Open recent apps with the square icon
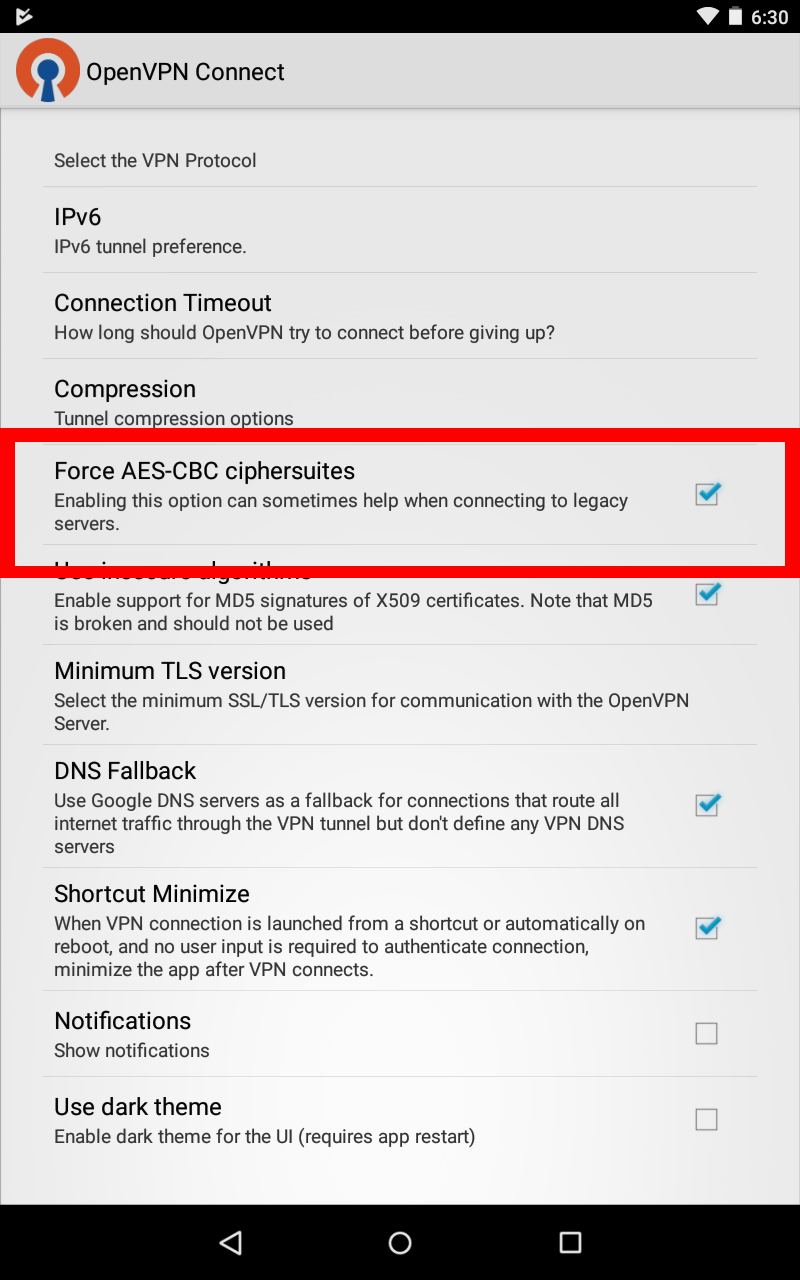This screenshot has height=1280, width=800. click(570, 1242)
